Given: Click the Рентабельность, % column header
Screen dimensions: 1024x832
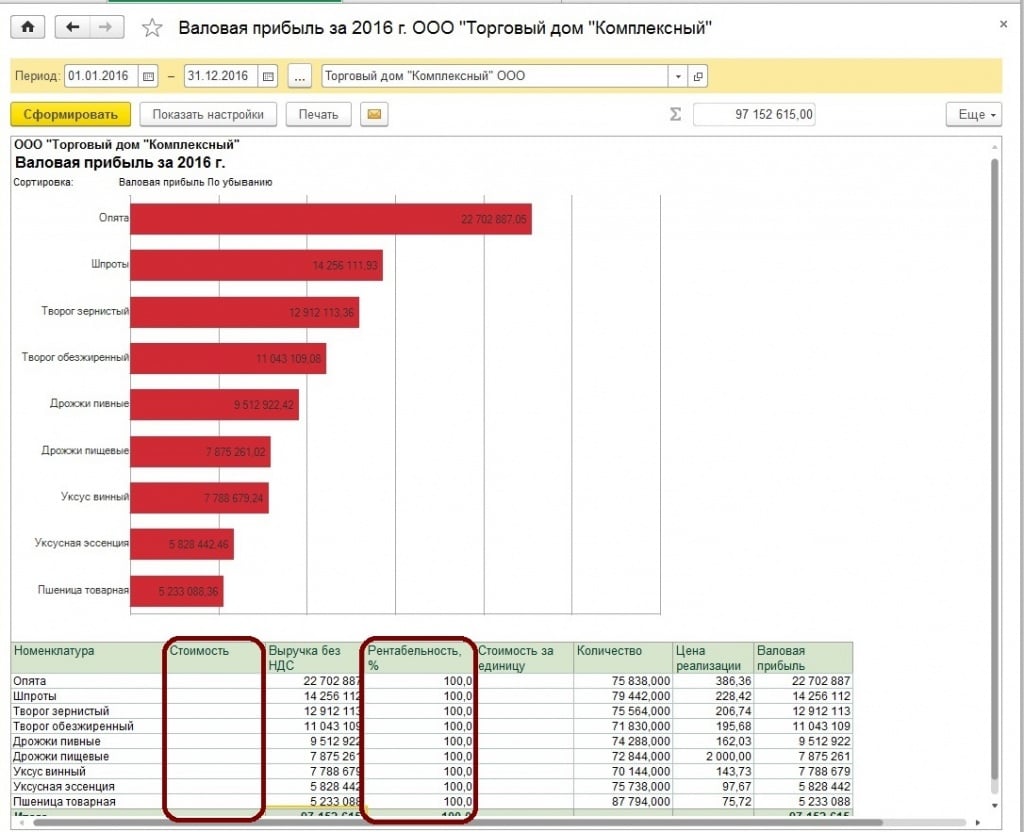Looking at the screenshot, I should 418,657.
